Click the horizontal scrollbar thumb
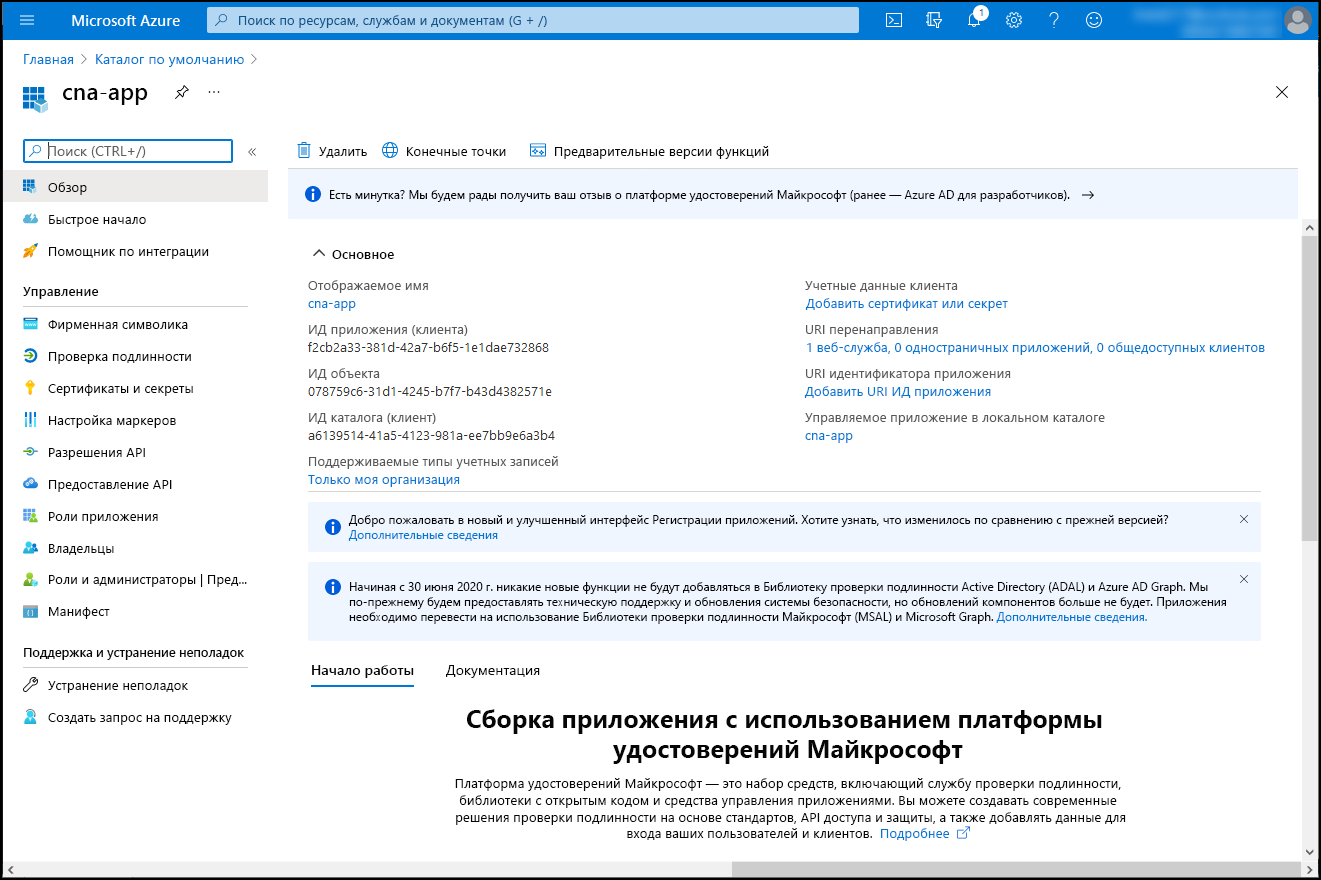The width and height of the screenshot is (1321, 880). (1015, 868)
